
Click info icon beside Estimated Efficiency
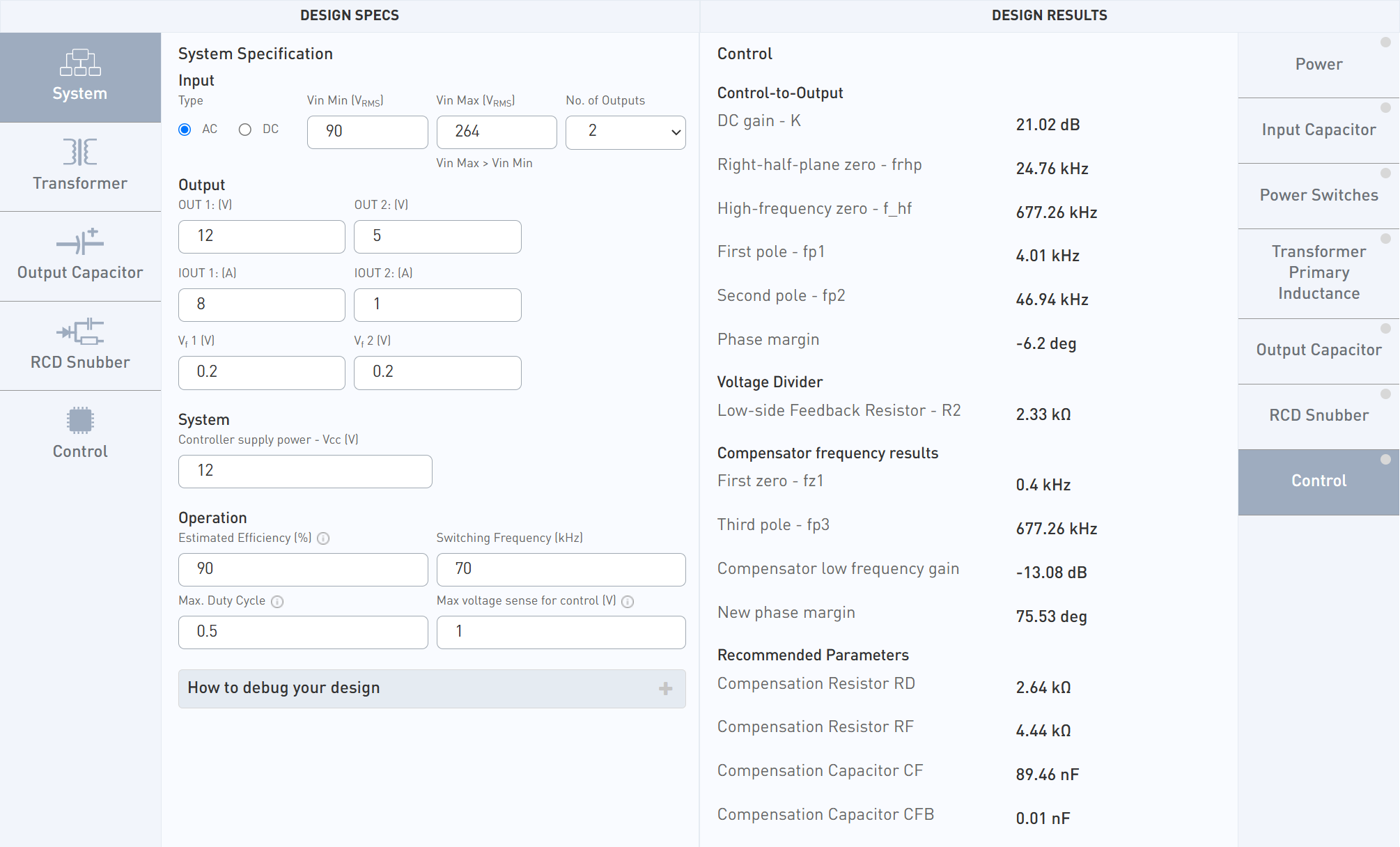pos(323,538)
